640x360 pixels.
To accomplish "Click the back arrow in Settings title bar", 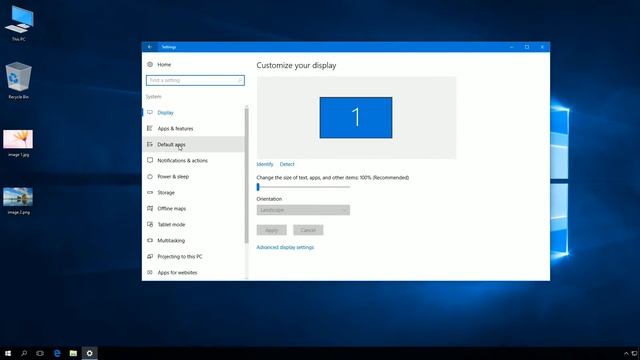I will pyautogui.click(x=150, y=47).
